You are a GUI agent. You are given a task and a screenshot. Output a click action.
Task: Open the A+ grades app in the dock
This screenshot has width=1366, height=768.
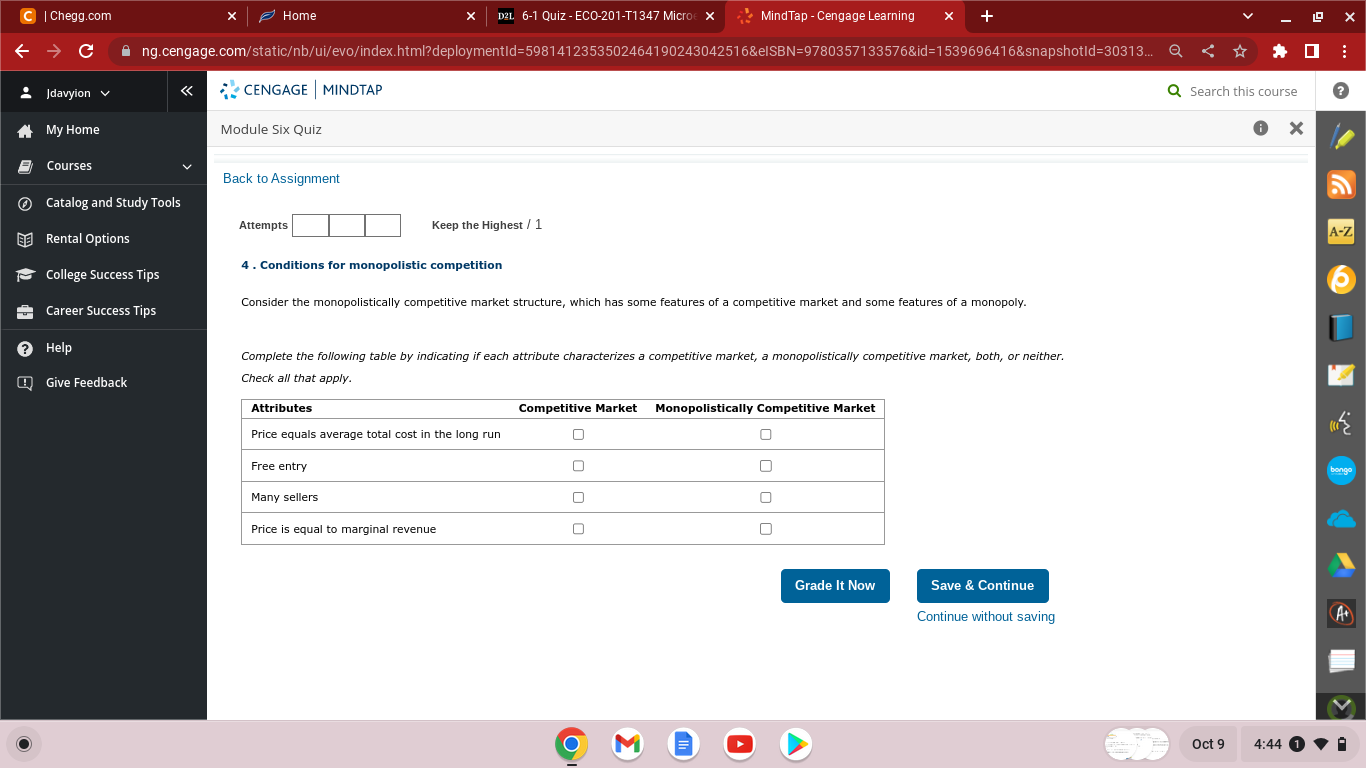(1341, 613)
